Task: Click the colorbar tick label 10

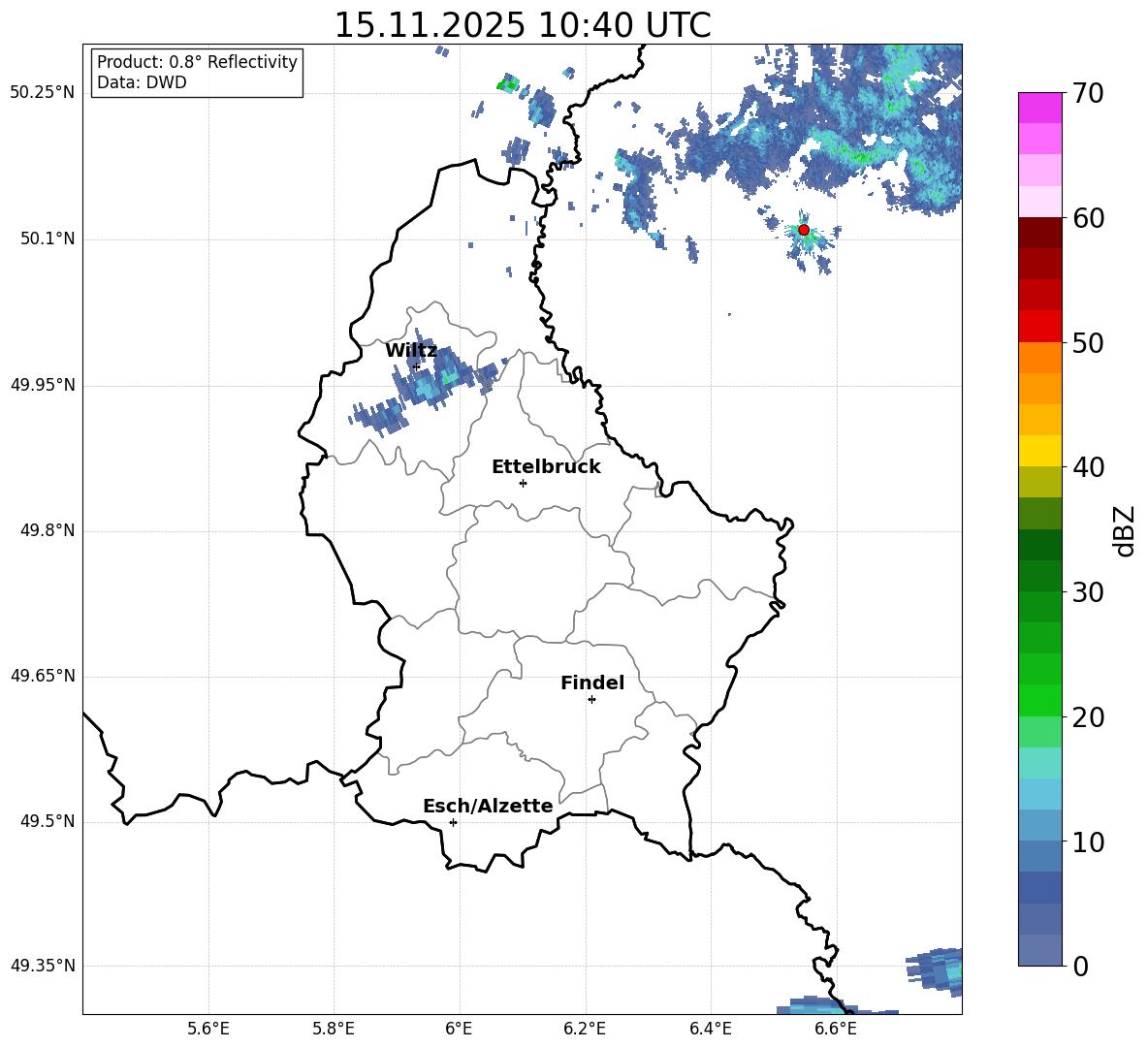Action: pos(1088,842)
